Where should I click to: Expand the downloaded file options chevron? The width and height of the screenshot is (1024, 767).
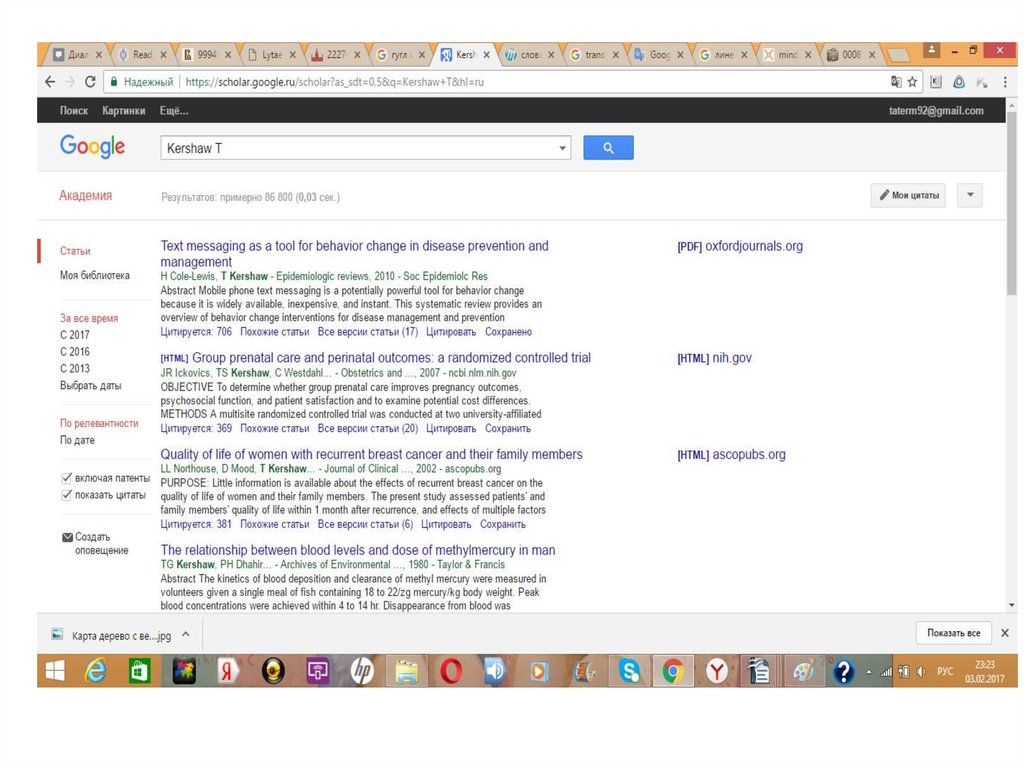[x=189, y=634]
